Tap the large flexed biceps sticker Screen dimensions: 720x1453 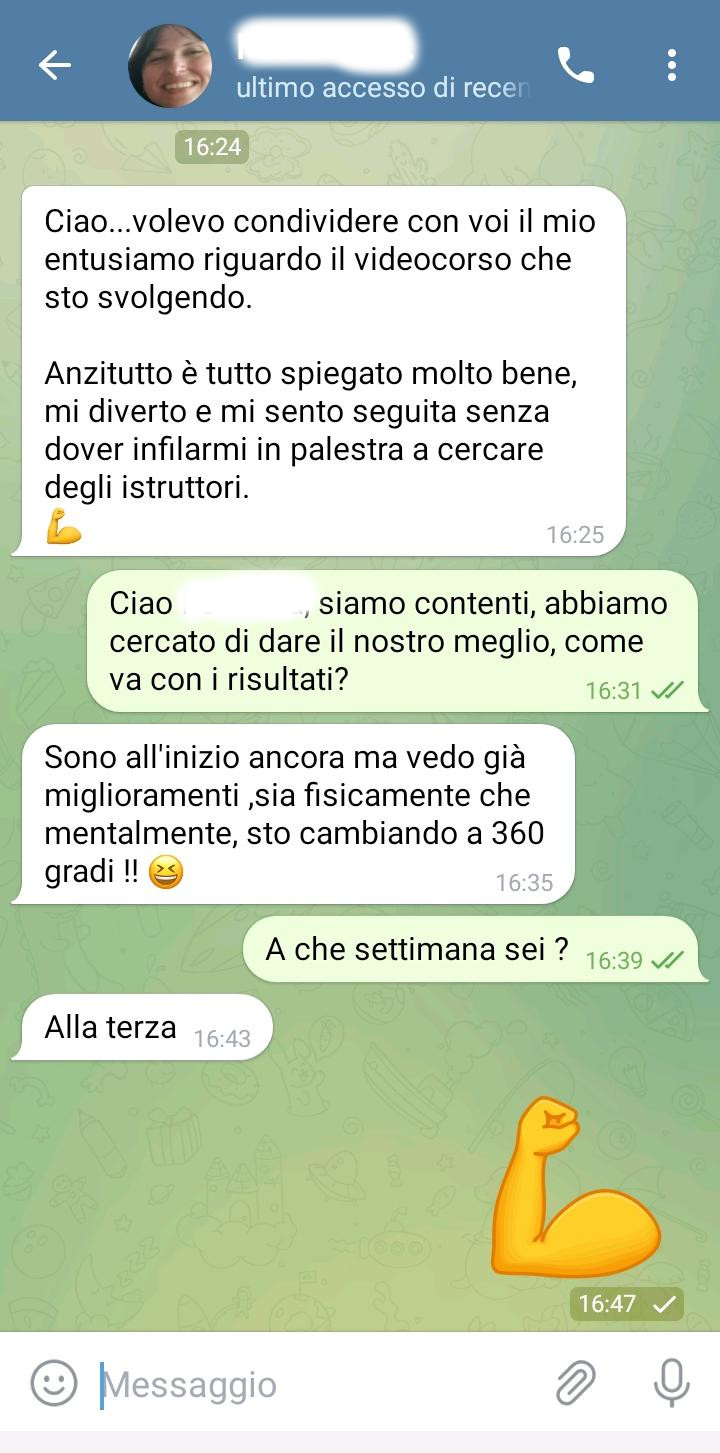click(575, 1187)
